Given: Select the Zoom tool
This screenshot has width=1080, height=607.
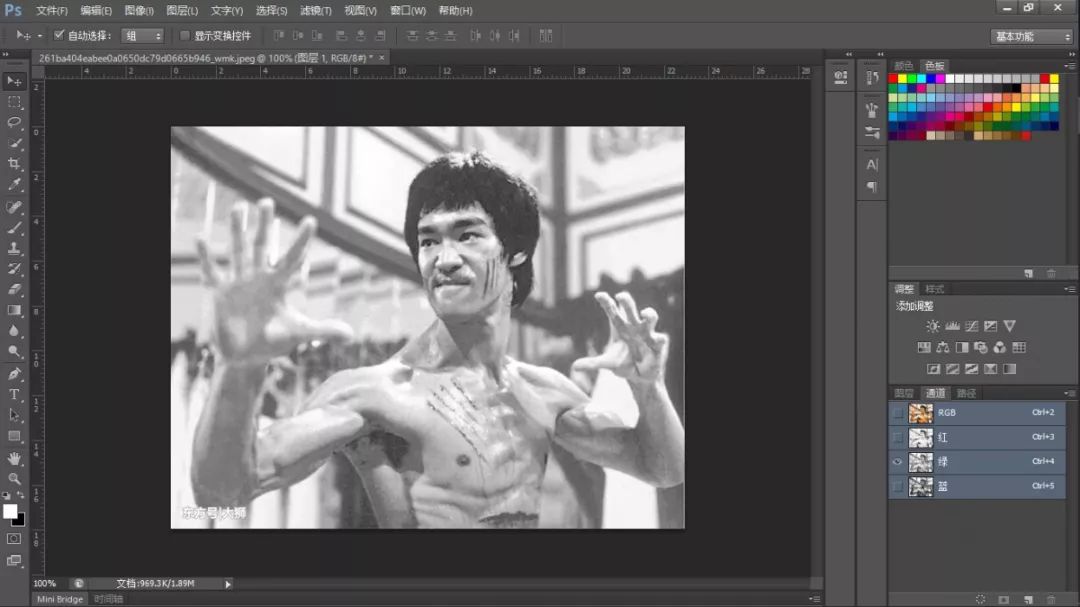Looking at the screenshot, I should pos(14,479).
